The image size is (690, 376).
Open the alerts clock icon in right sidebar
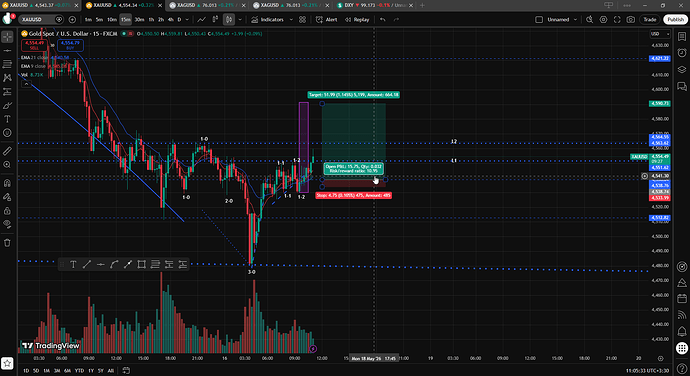(x=682, y=53)
